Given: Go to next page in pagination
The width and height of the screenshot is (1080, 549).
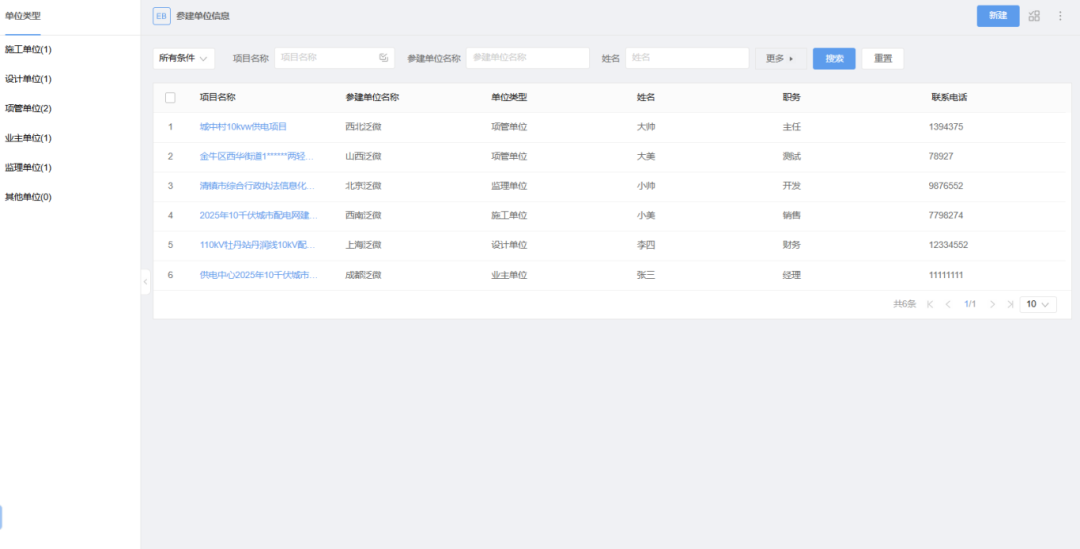Looking at the screenshot, I should tap(993, 304).
